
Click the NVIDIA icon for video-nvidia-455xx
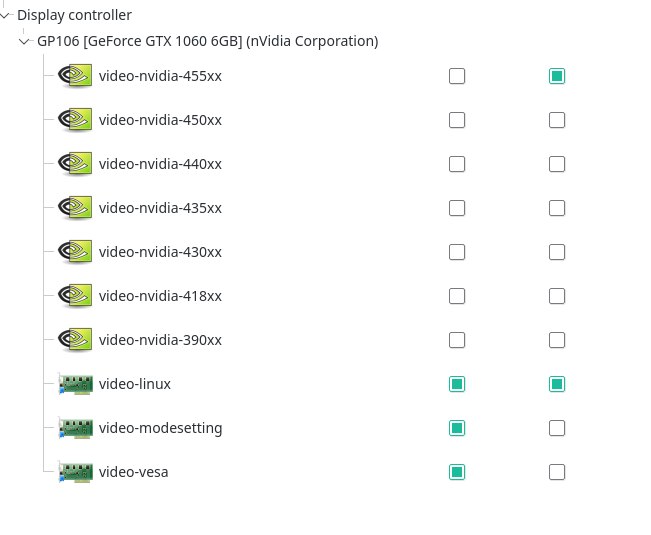pyautogui.click(x=75, y=76)
